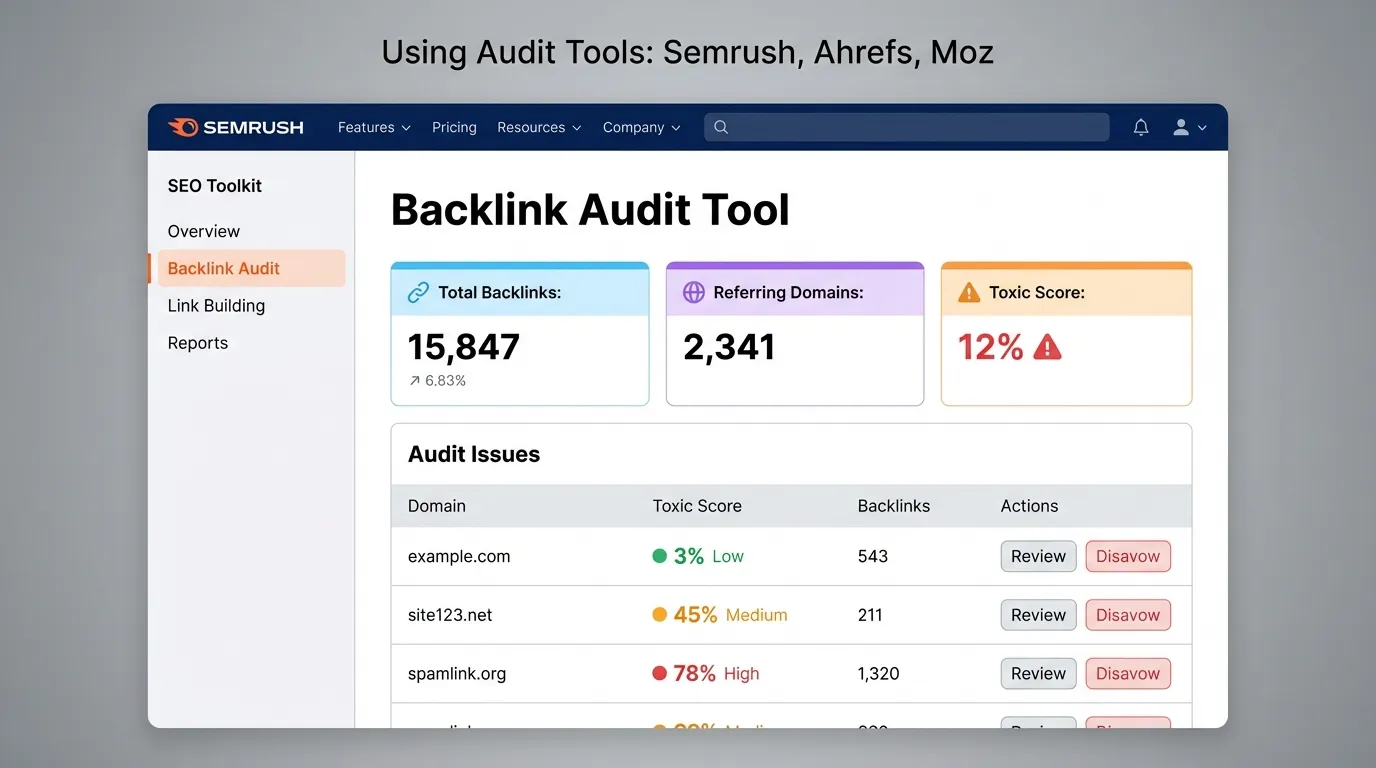Image resolution: width=1376 pixels, height=768 pixels.
Task: Click Disavow for spamlink.org
Action: pyautogui.click(x=1128, y=673)
